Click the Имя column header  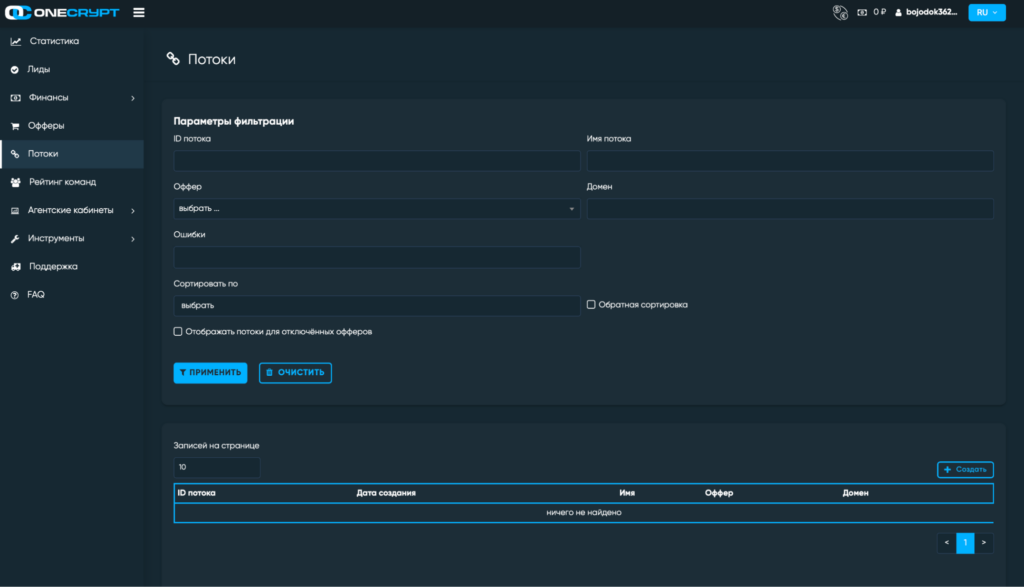[627, 493]
